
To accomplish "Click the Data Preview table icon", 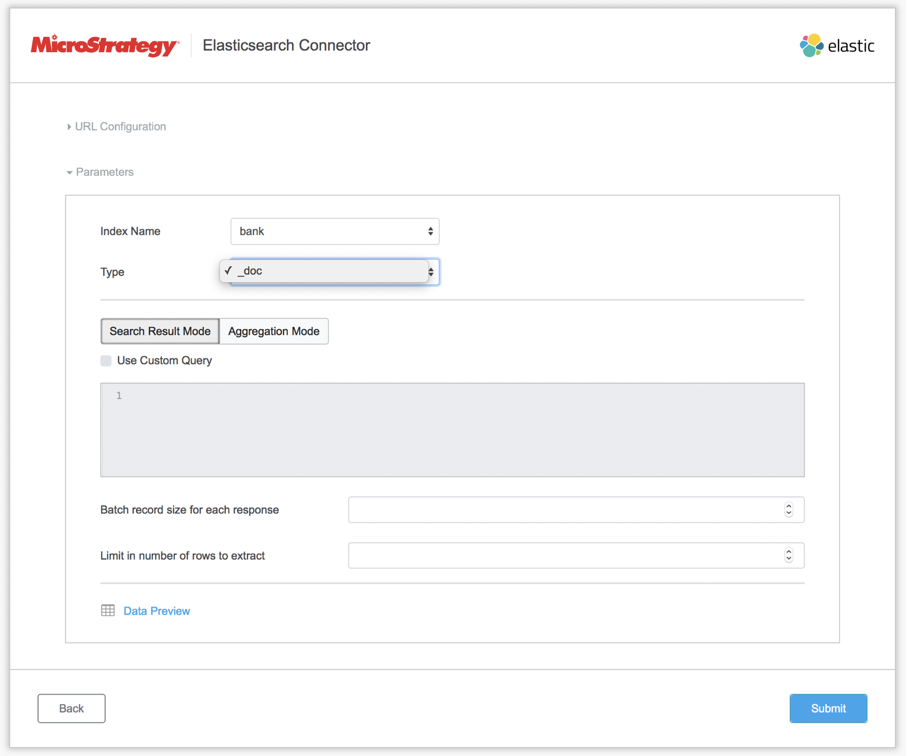I will click(108, 611).
